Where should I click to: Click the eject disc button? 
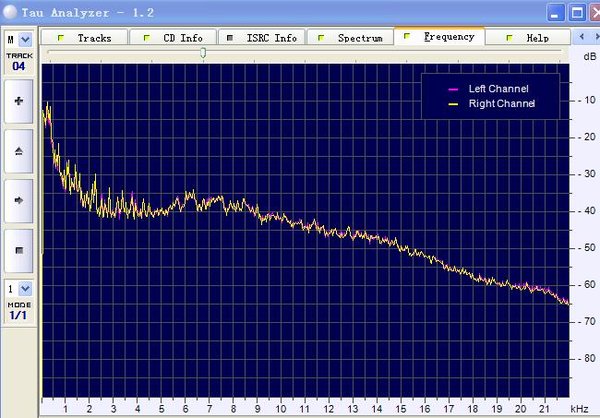(x=19, y=151)
